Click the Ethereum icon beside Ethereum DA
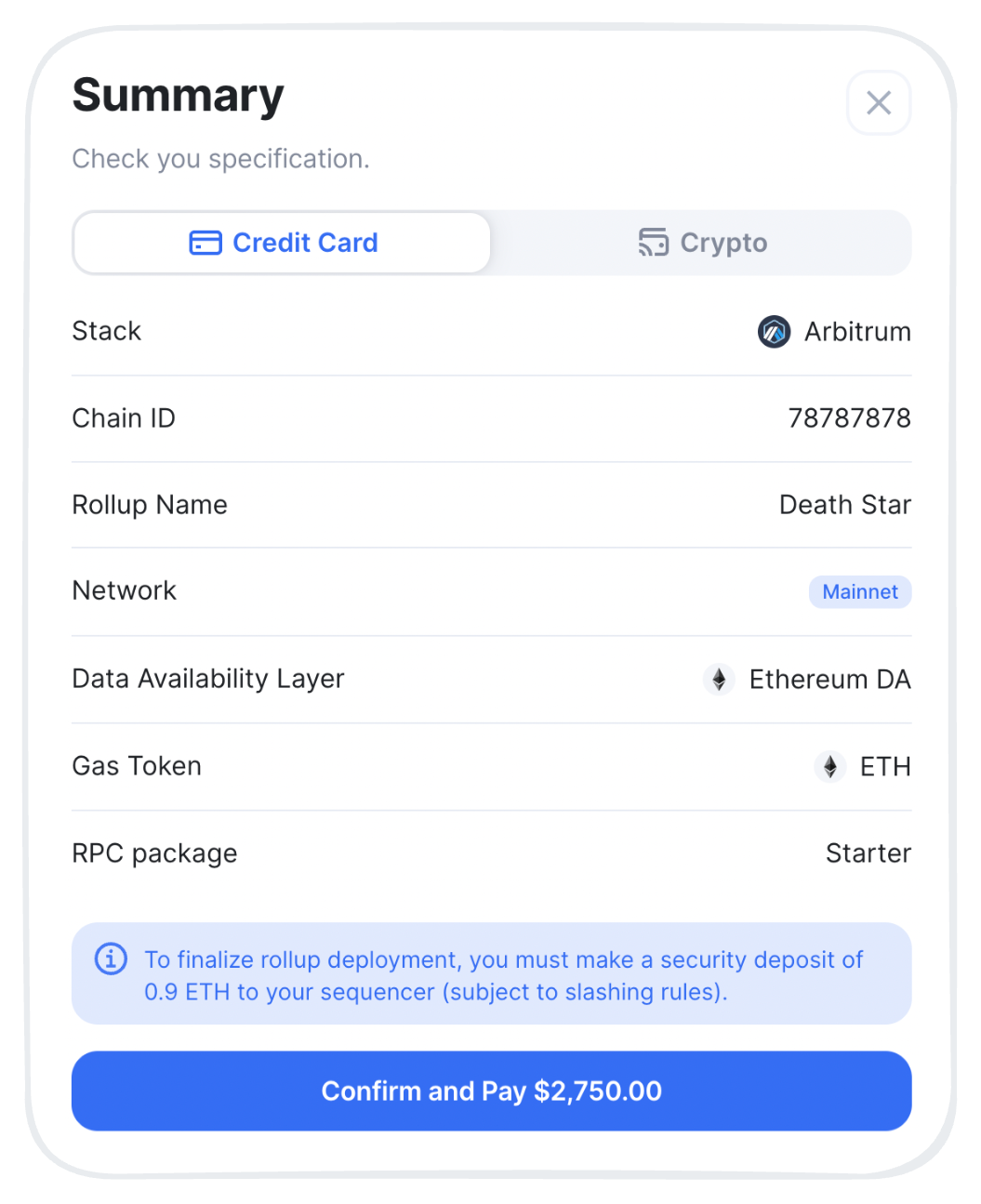The image size is (981, 1204). [719, 680]
